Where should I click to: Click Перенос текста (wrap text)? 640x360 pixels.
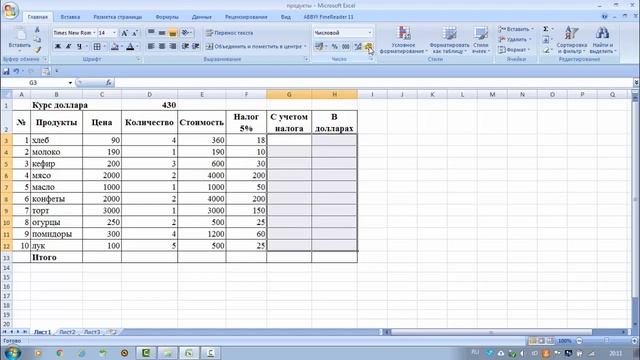click(x=229, y=33)
